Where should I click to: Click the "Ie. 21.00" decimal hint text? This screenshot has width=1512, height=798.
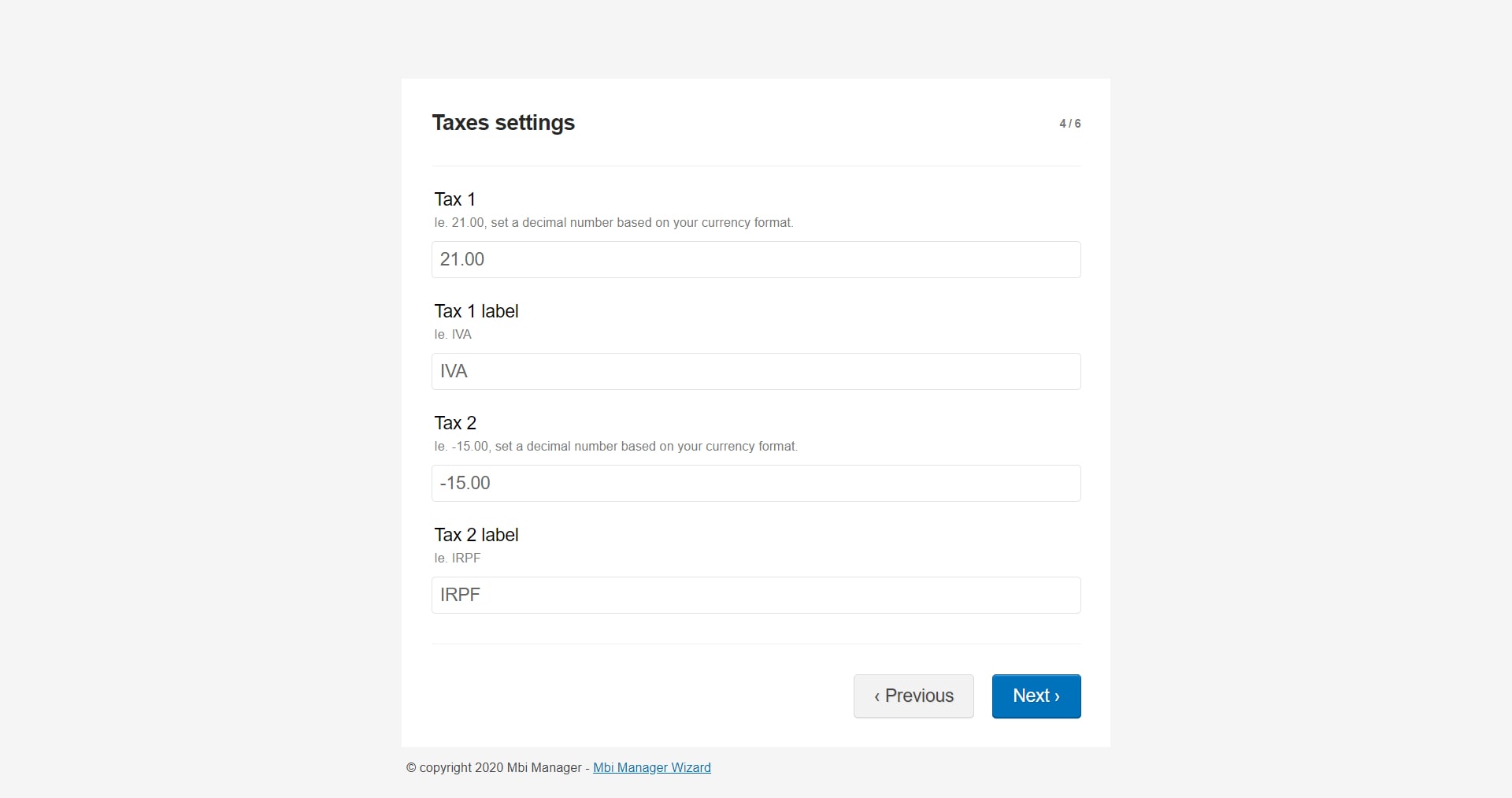pyautogui.click(x=613, y=223)
